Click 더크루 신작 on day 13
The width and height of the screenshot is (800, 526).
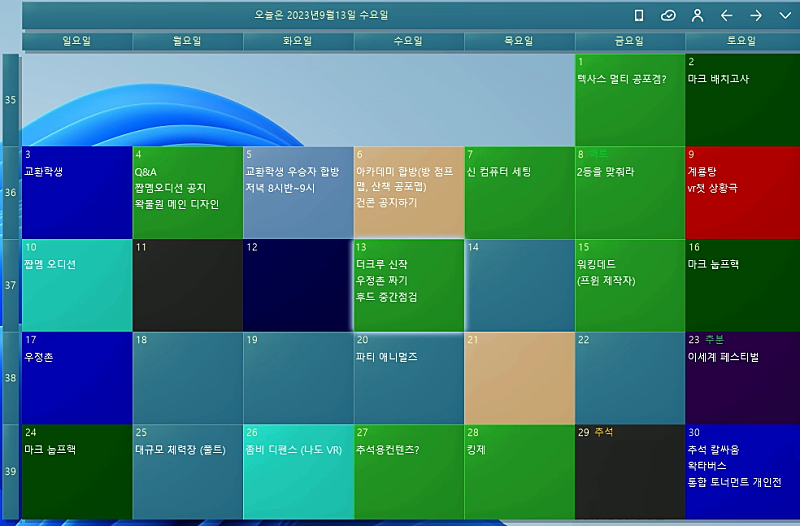pos(382,265)
